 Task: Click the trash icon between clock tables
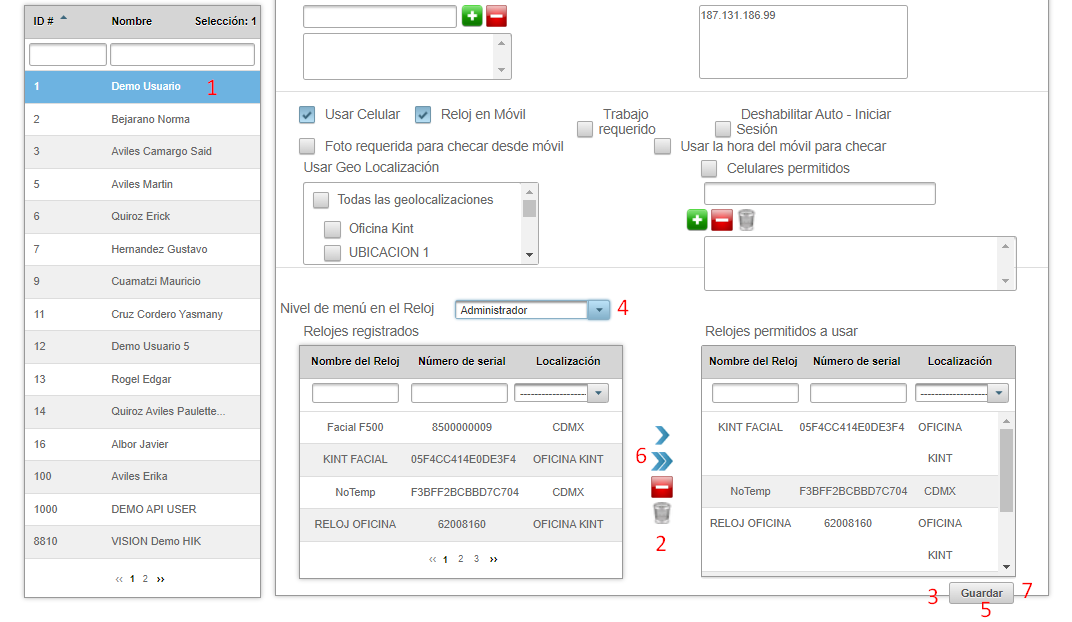coord(661,513)
